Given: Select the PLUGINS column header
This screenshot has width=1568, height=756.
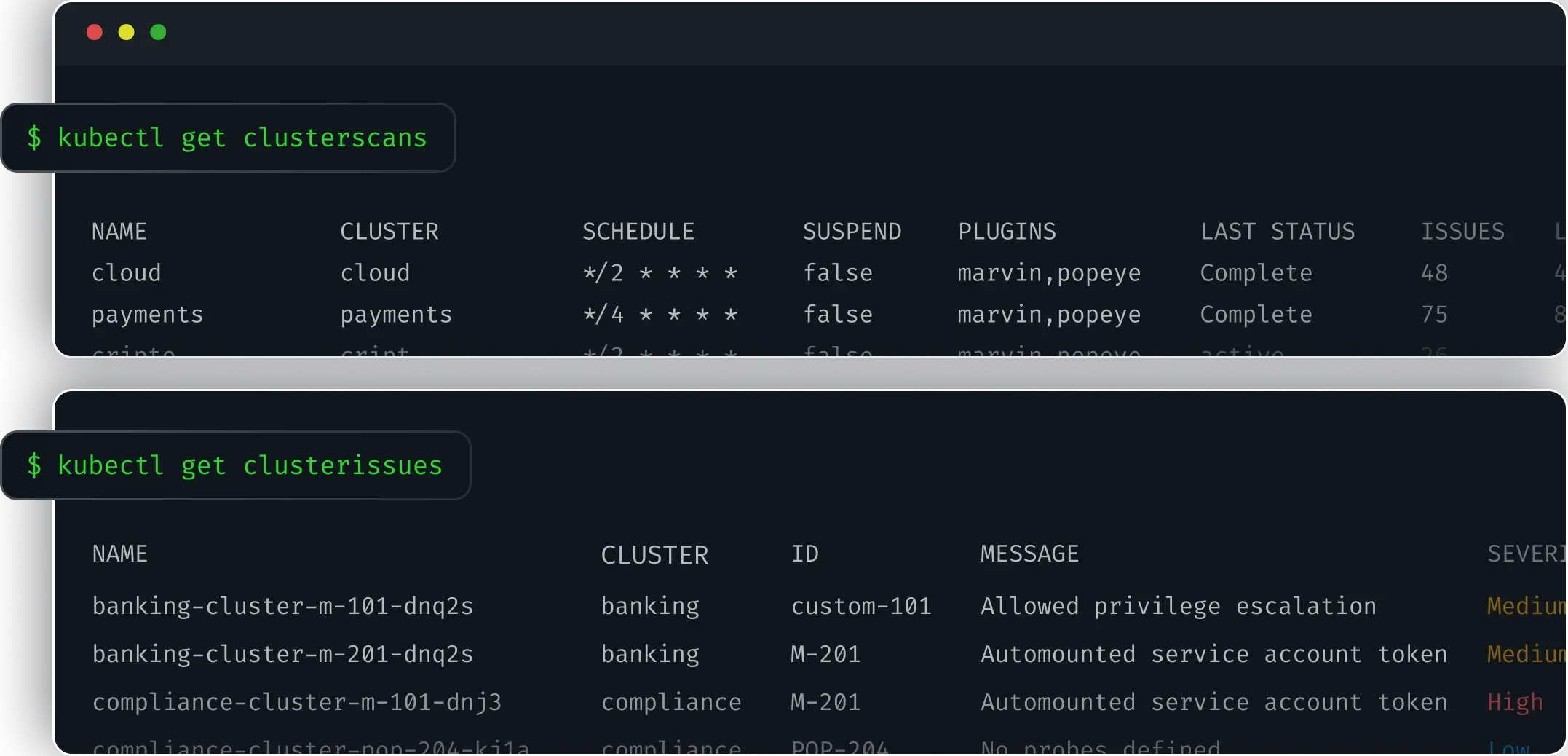Looking at the screenshot, I should pos(1007,232).
